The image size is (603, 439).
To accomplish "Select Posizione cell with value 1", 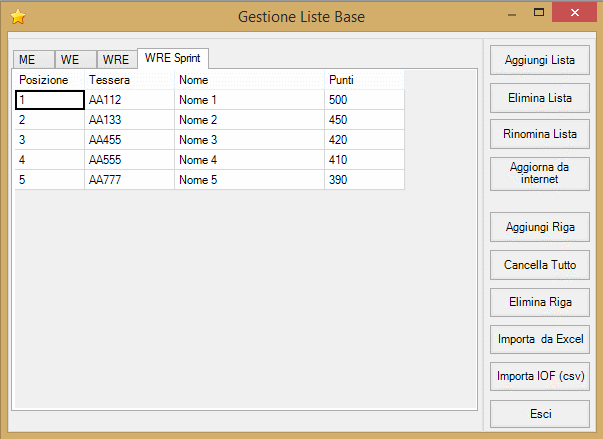I will pyautogui.click(x=50, y=100).
